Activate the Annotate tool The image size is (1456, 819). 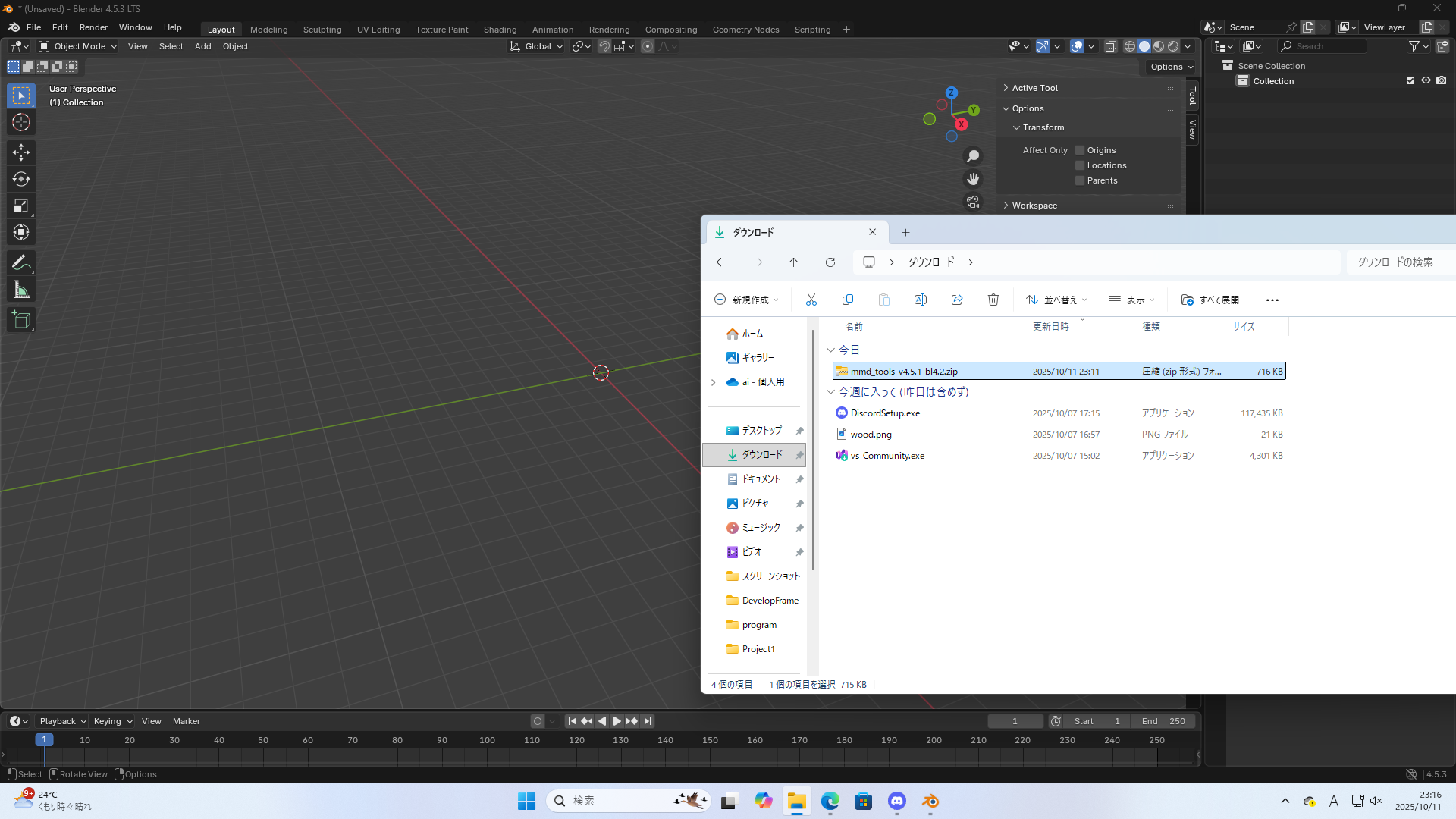(20, 262)
